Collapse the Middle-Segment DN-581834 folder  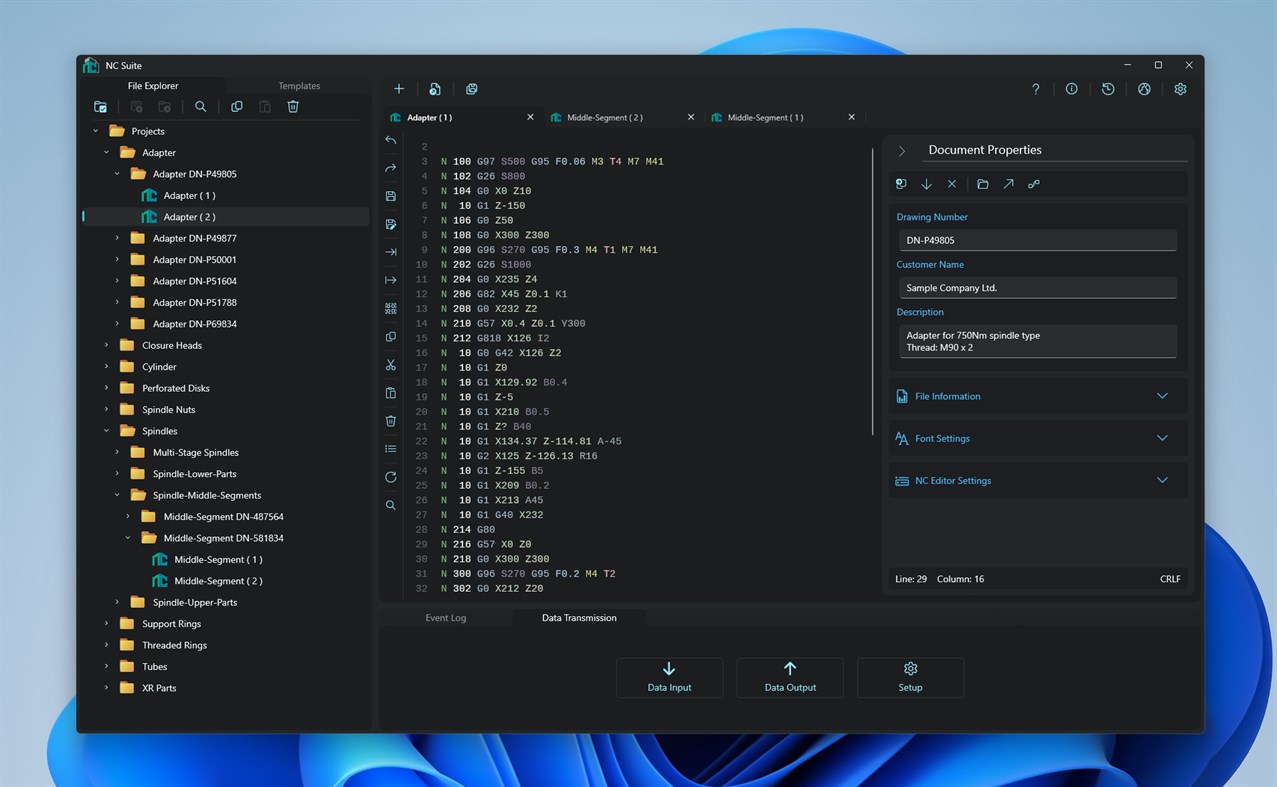(127, 537)
